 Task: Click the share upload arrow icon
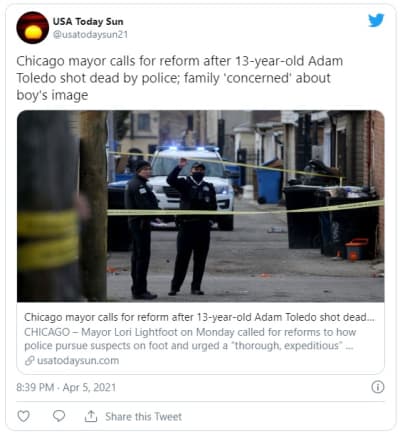[91, 416]
